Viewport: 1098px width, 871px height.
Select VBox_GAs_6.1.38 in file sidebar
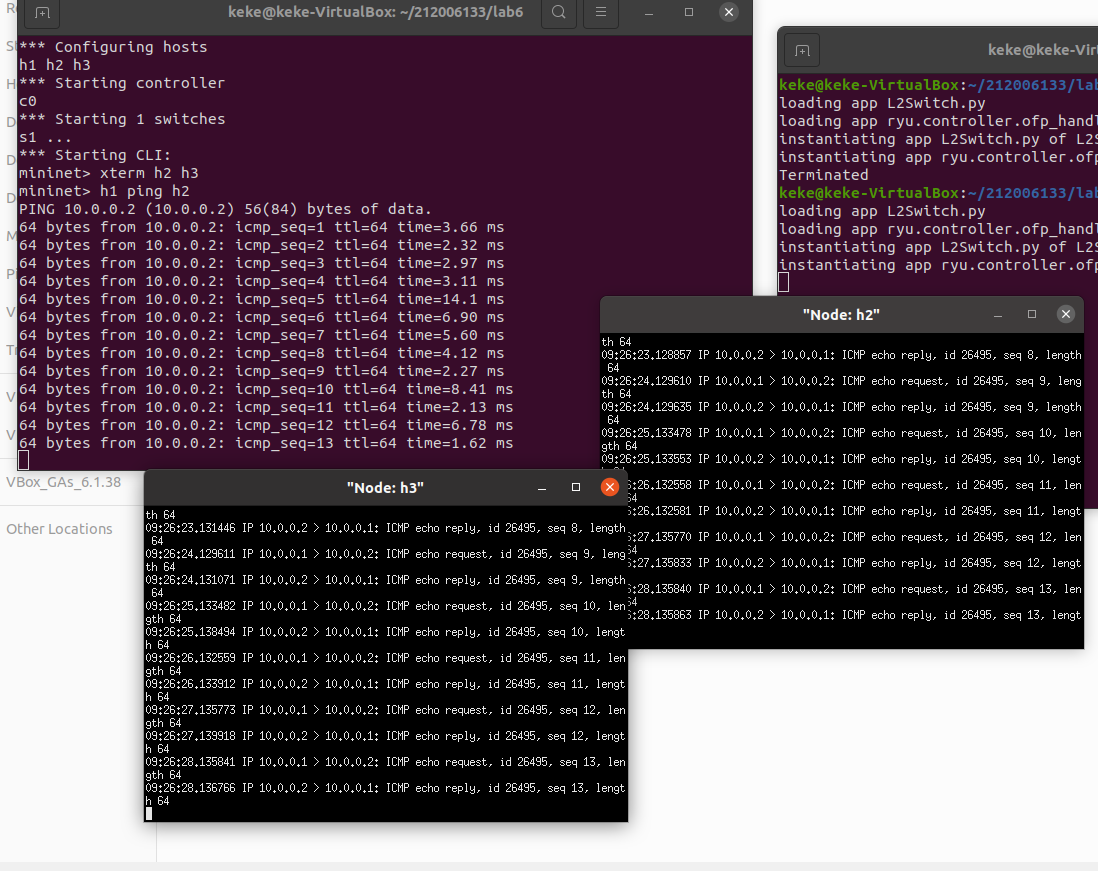[64, 482]
